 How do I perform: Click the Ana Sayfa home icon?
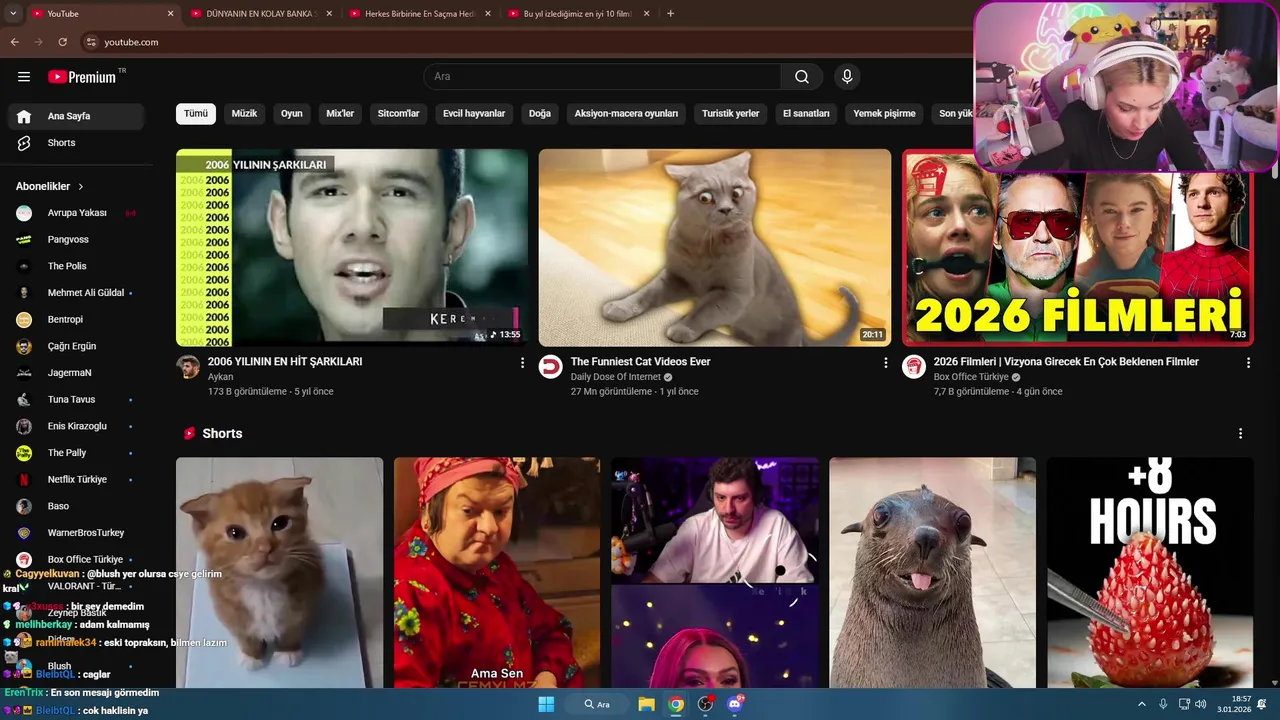pyautogui.click(x=24, y=116)
